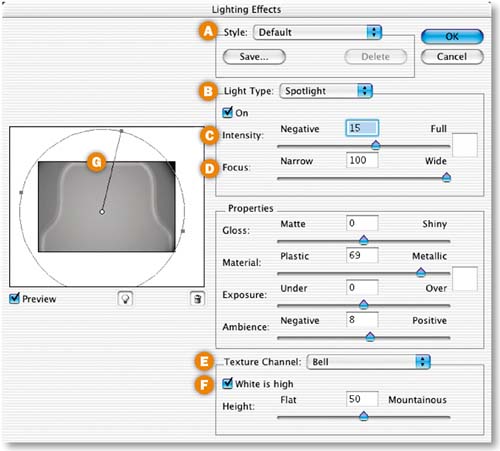Screen dimensions: 500x451
Task: Click the Height slider handle
Action: (x=364, y=416)
